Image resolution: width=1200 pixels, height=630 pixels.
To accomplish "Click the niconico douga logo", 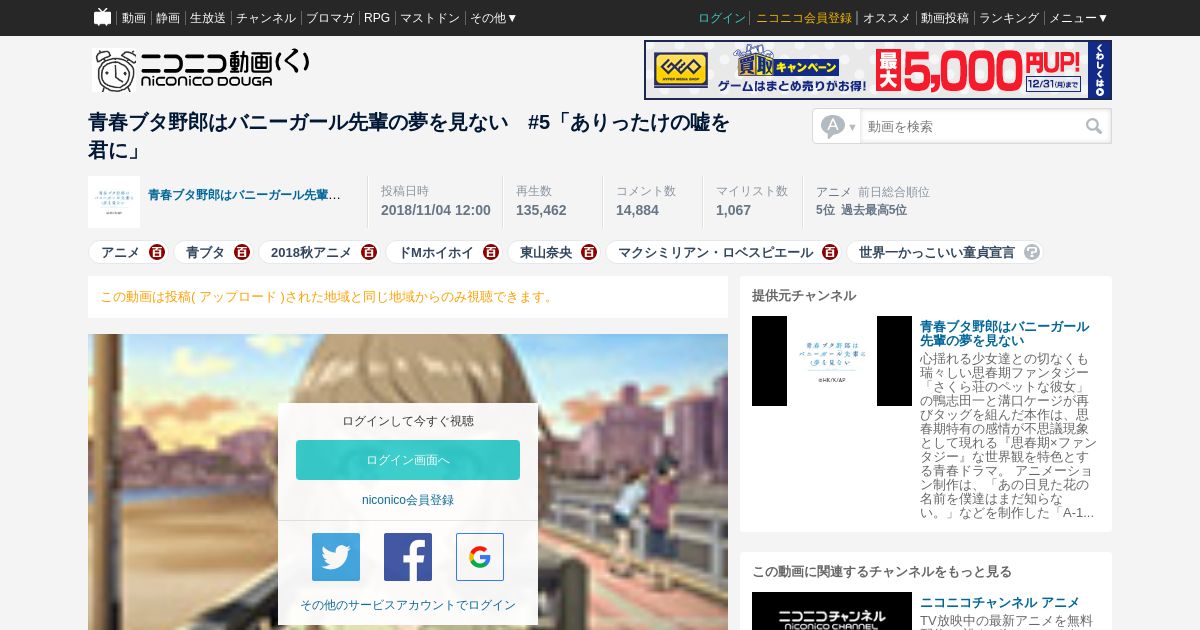I will click(201, 70).
